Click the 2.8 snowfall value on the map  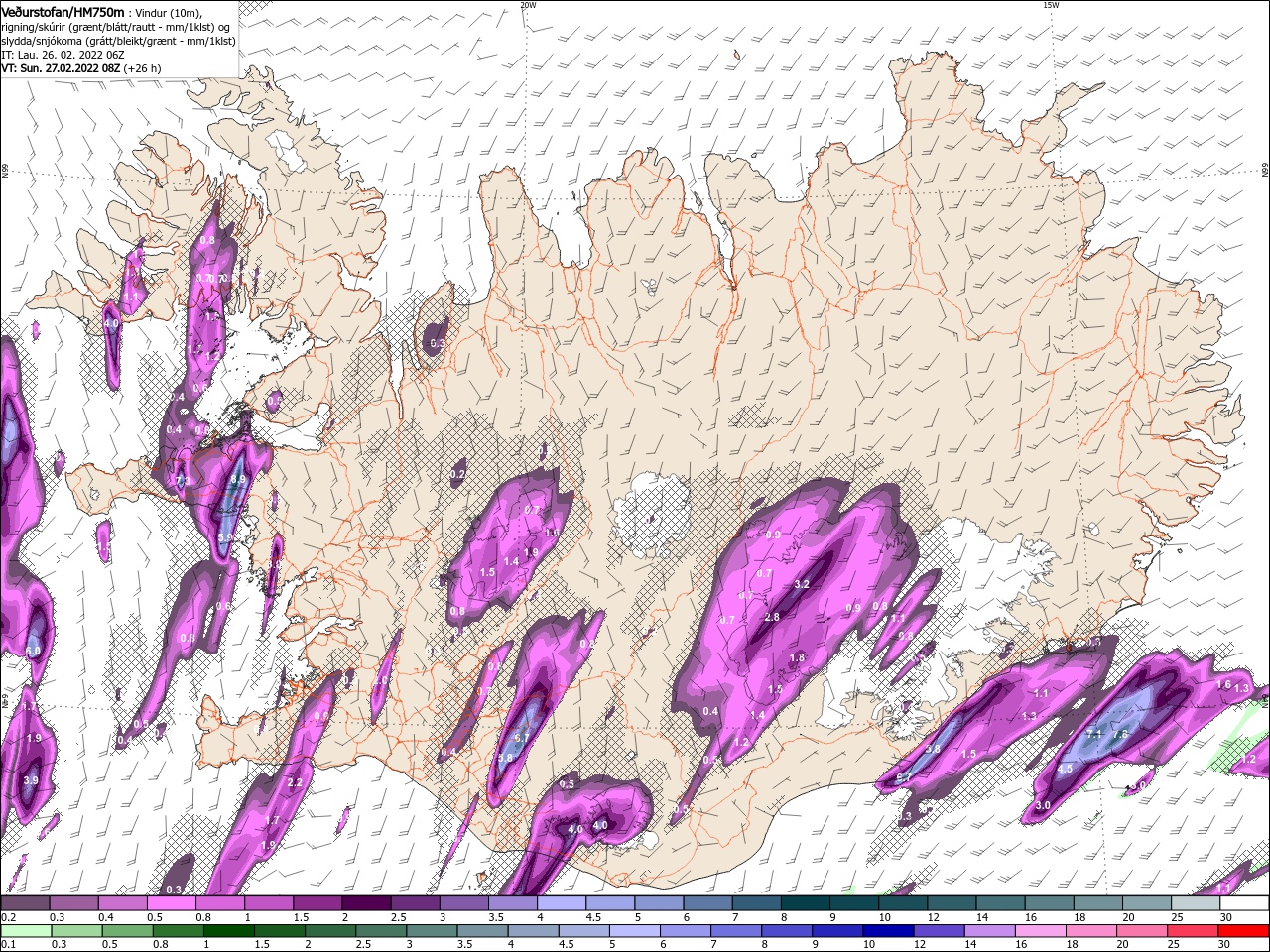771,617
